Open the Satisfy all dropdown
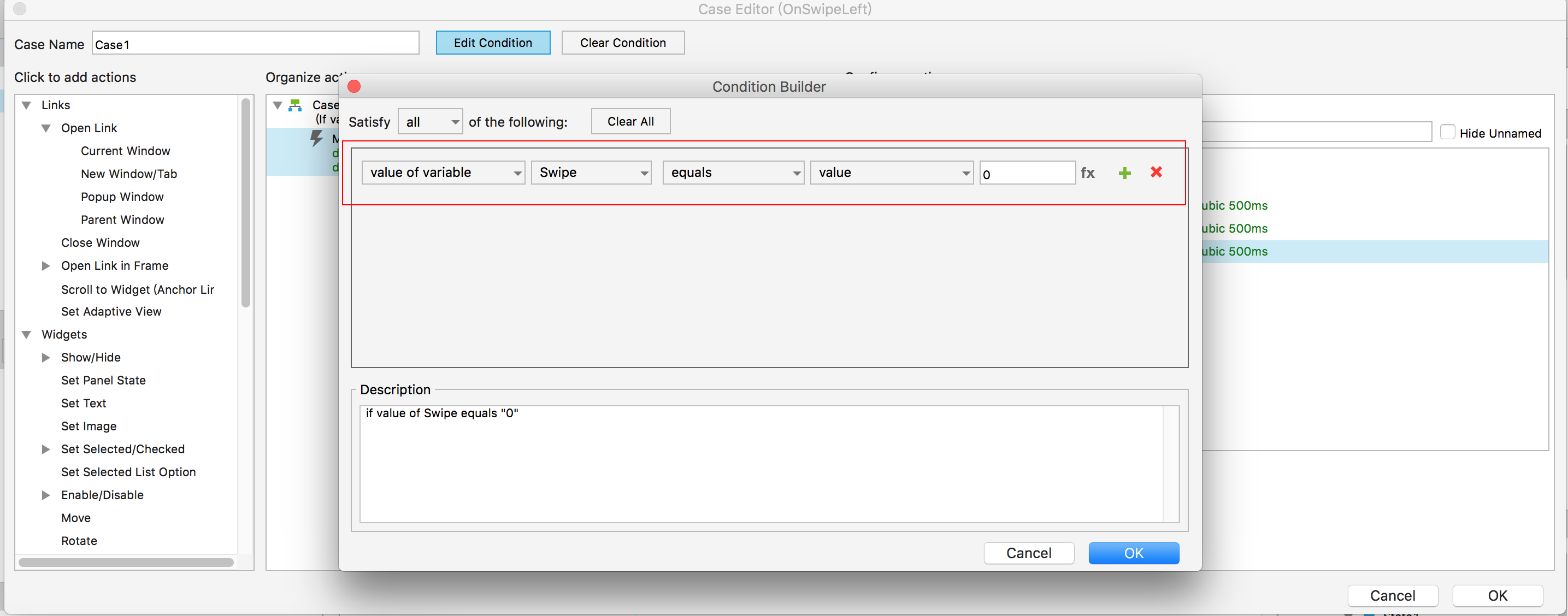 (430, 122)
